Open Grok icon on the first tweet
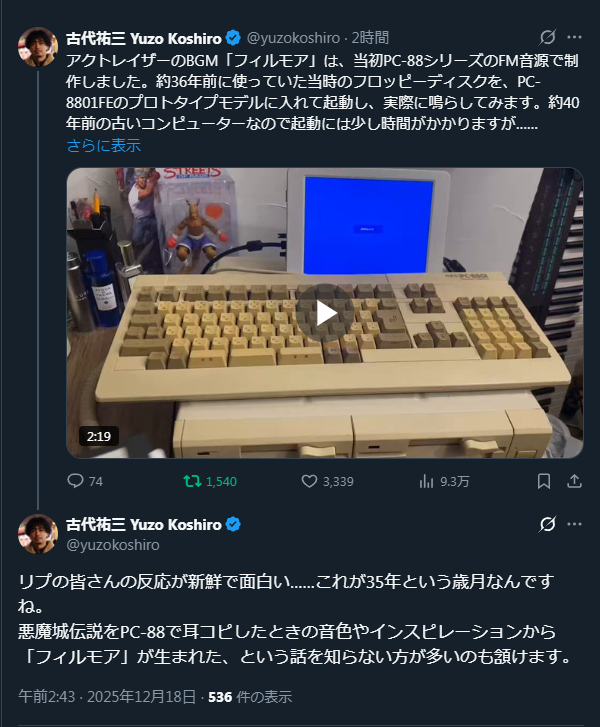Screen dimensions: 600x727 click(x=548, y=37)
